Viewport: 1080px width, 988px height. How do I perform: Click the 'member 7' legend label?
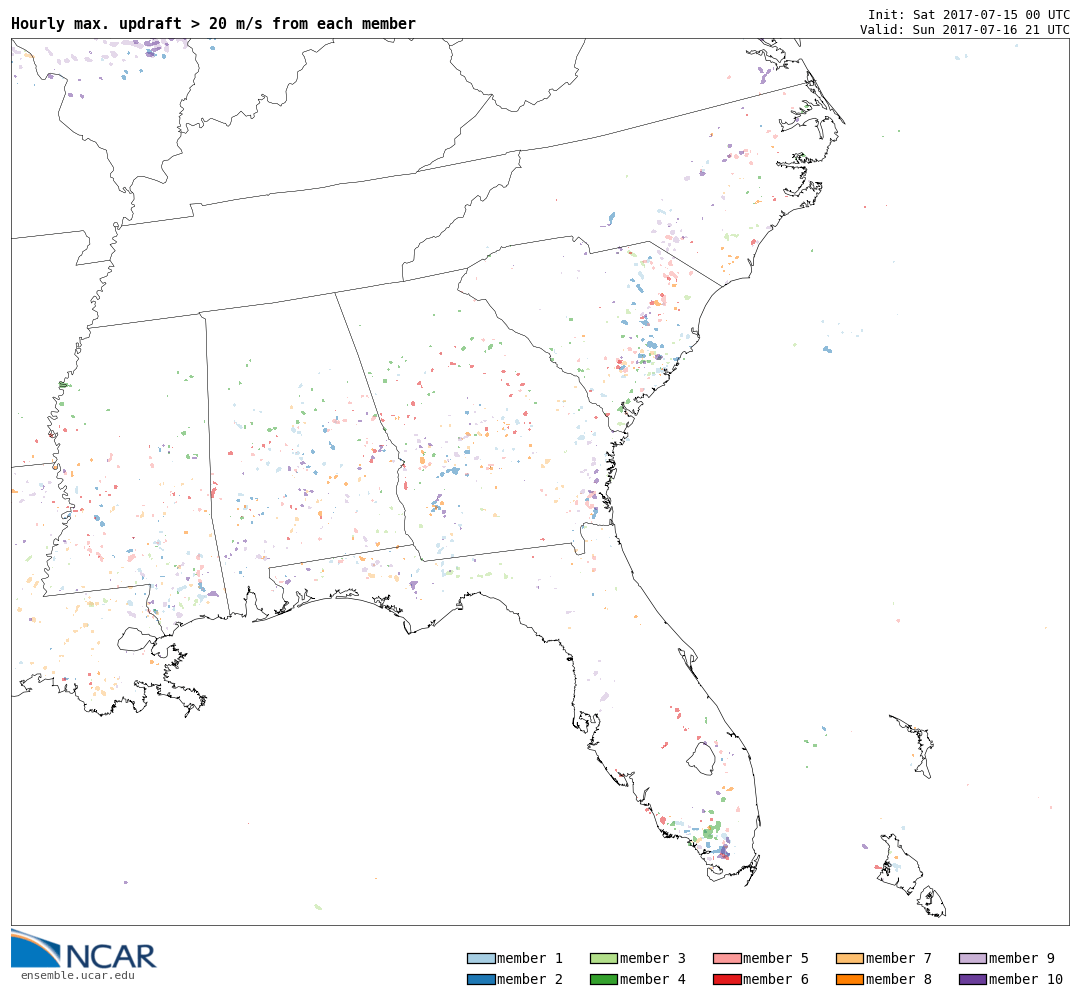(x=899, y=958)
